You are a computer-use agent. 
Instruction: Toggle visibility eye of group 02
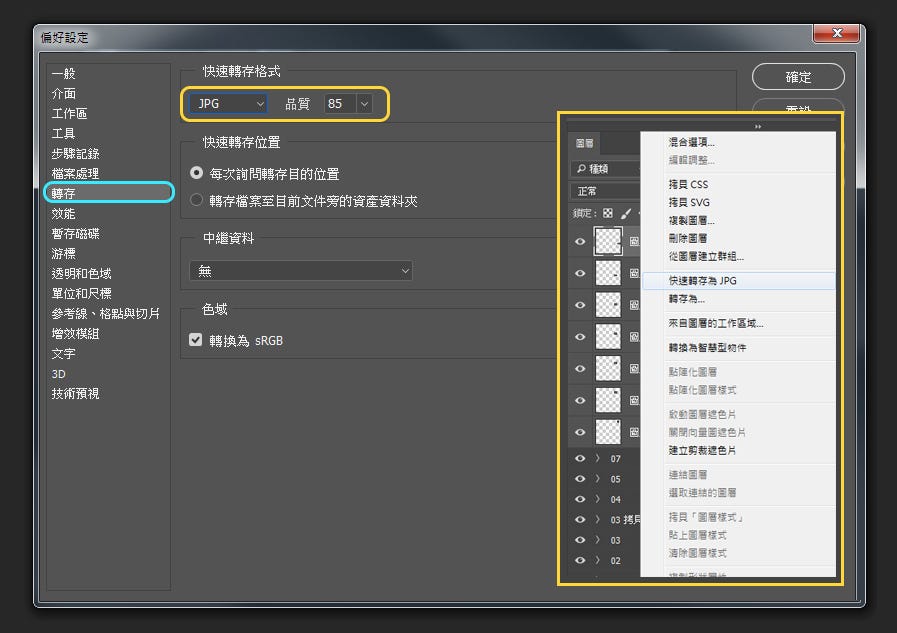tap(580, 560)
